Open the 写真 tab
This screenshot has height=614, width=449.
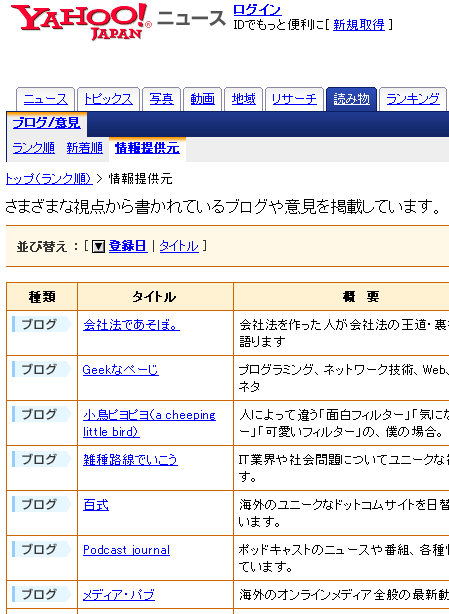[x=161, y=99]
